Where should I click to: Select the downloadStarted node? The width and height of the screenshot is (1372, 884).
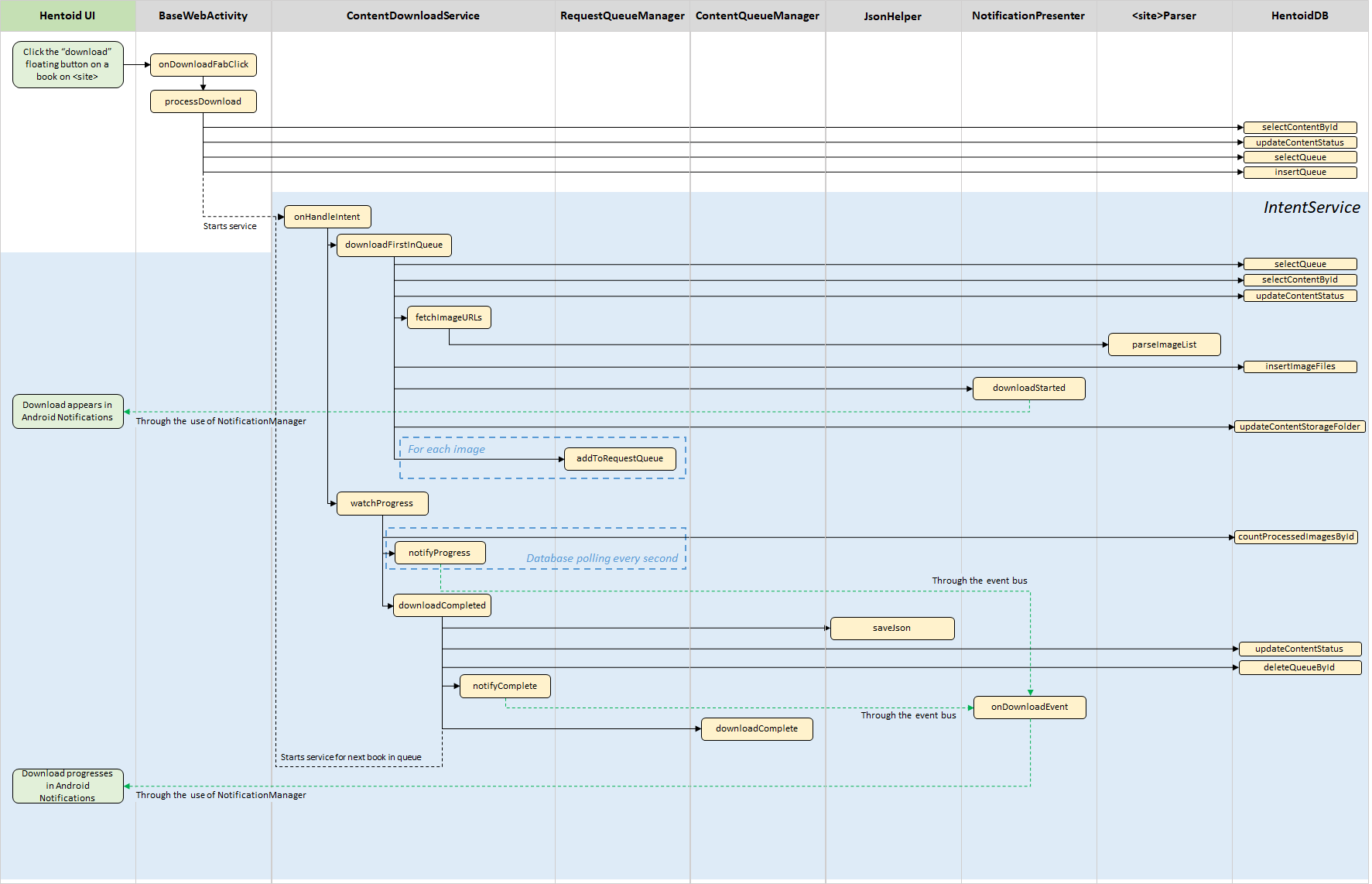(x=1029, y=389)
